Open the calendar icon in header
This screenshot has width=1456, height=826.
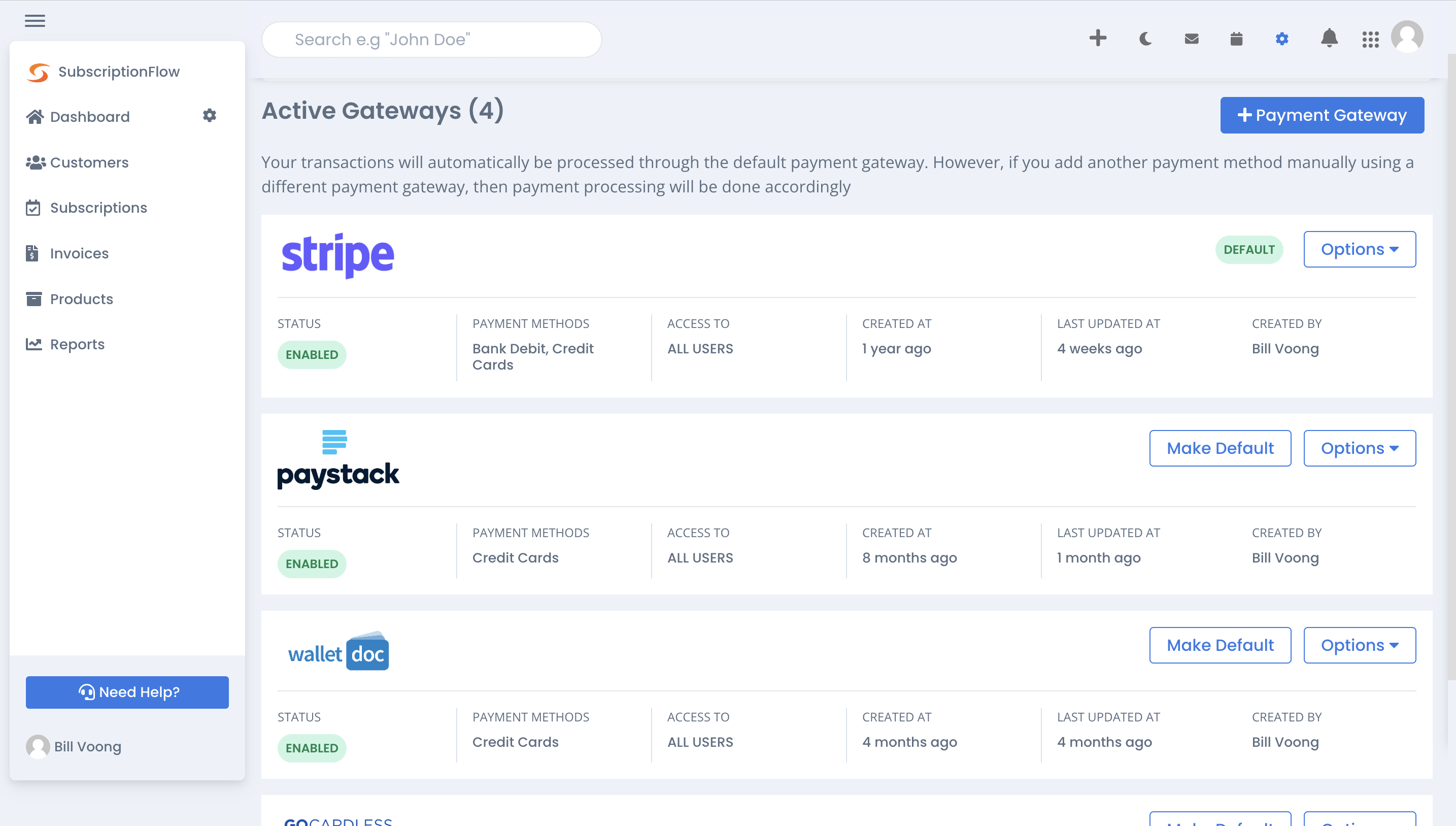coord(1237,39)
